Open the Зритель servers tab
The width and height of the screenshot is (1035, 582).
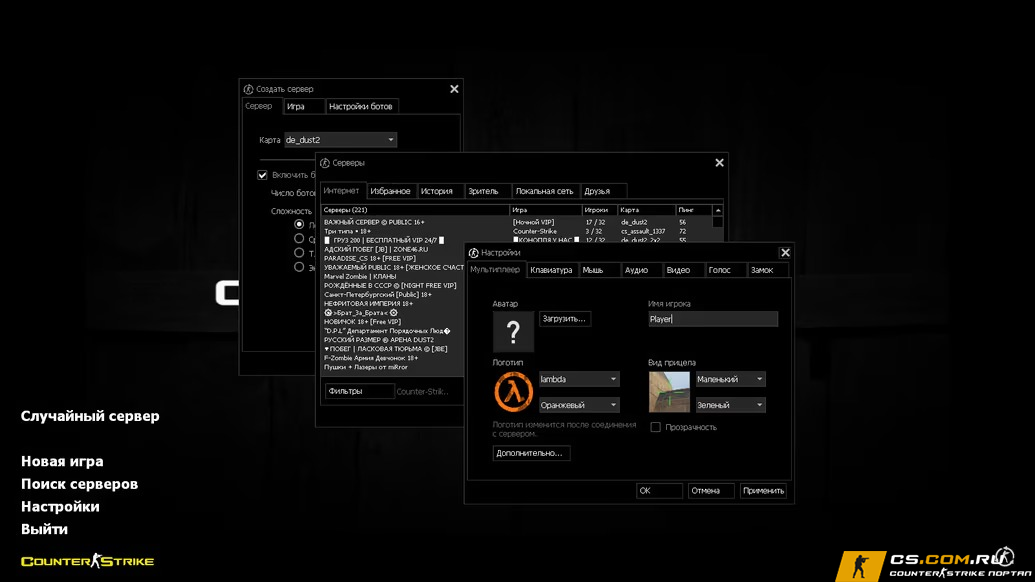[488, 191]
